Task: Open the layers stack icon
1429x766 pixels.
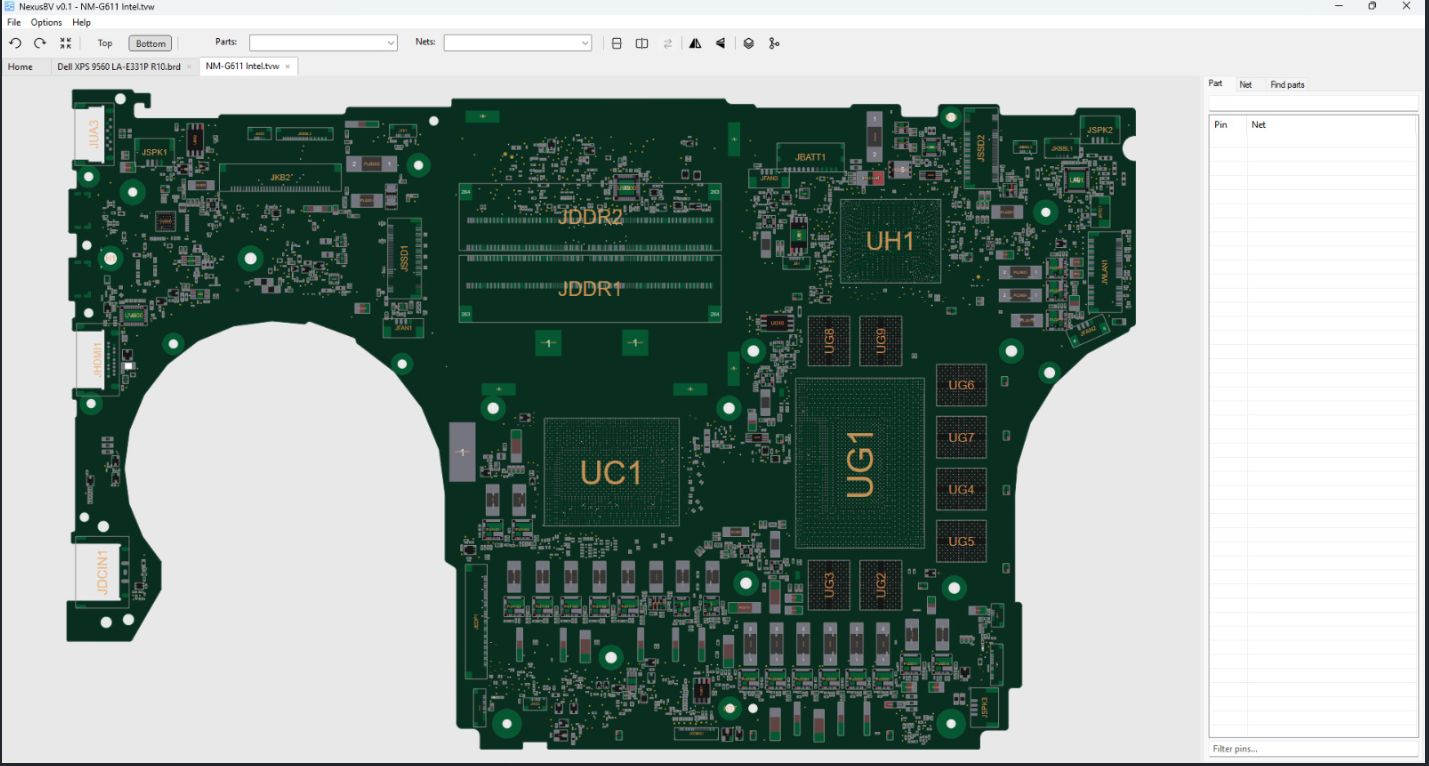Action: point(748,43)
